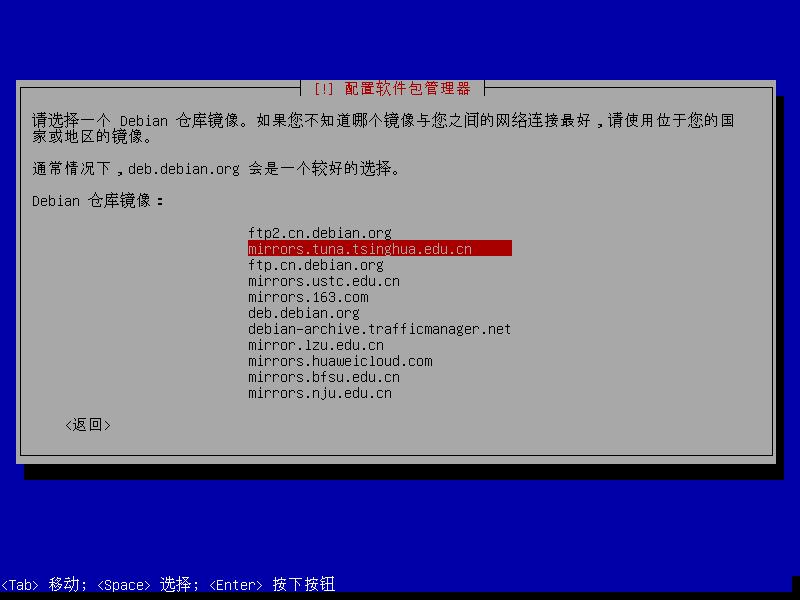Viewport: 800px width, 600px height.
Task: Choose the mirrors.bfsu.edu.cn mirror
Action: point(324,377)
